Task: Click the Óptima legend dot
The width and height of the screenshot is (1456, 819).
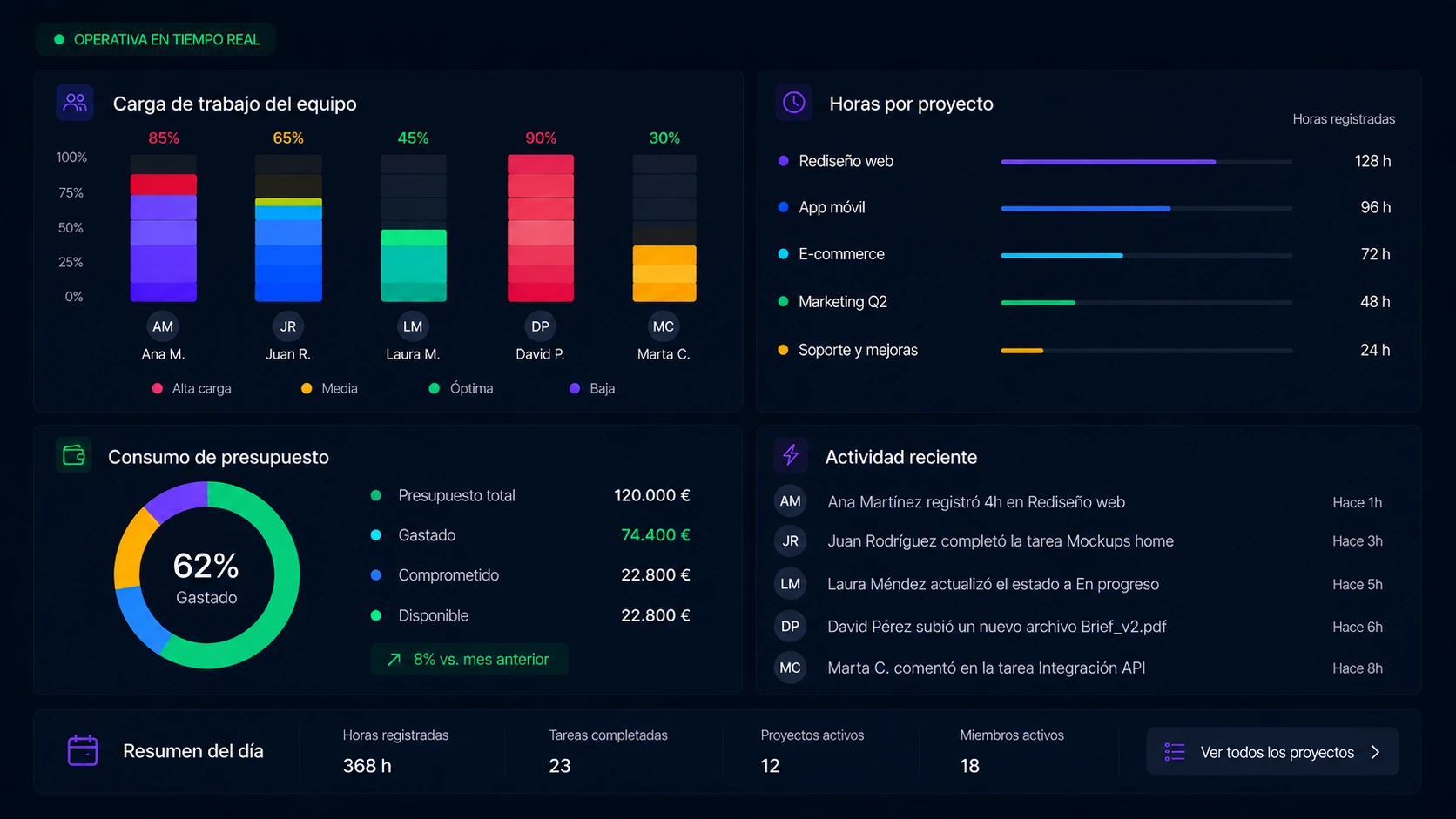Action: (x=435, y=388)
